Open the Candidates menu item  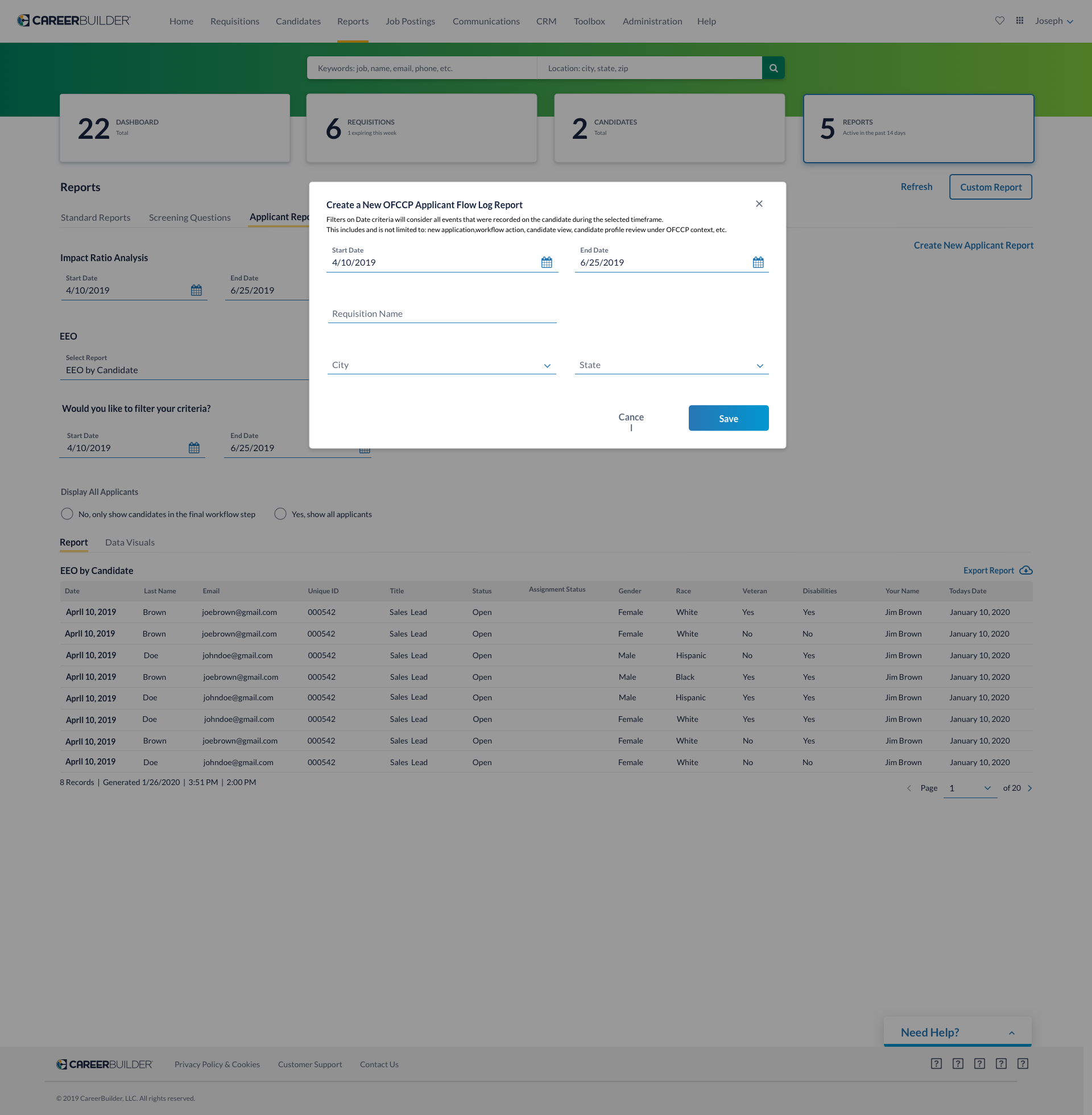[x=297, y=21]
